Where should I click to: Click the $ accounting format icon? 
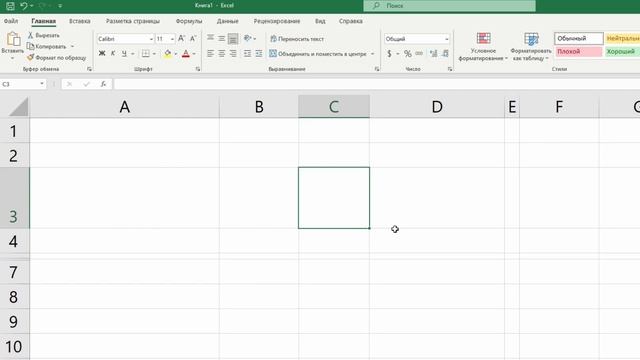coord(389,53)
